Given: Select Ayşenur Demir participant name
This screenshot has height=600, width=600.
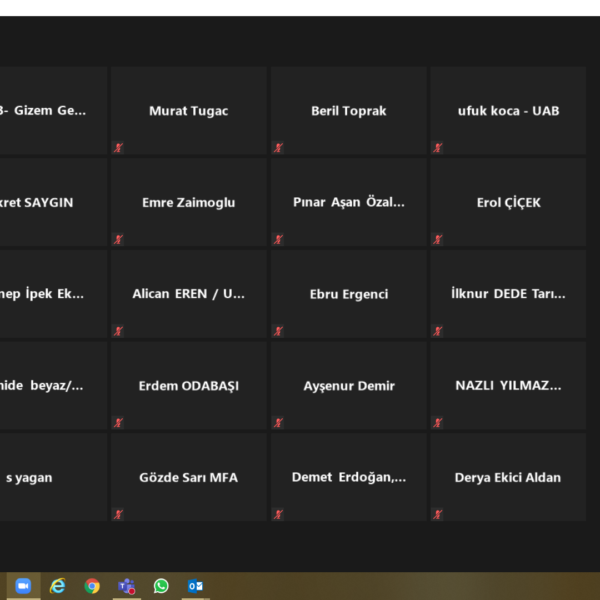Looking at the screenshot, I should [349, 386].
